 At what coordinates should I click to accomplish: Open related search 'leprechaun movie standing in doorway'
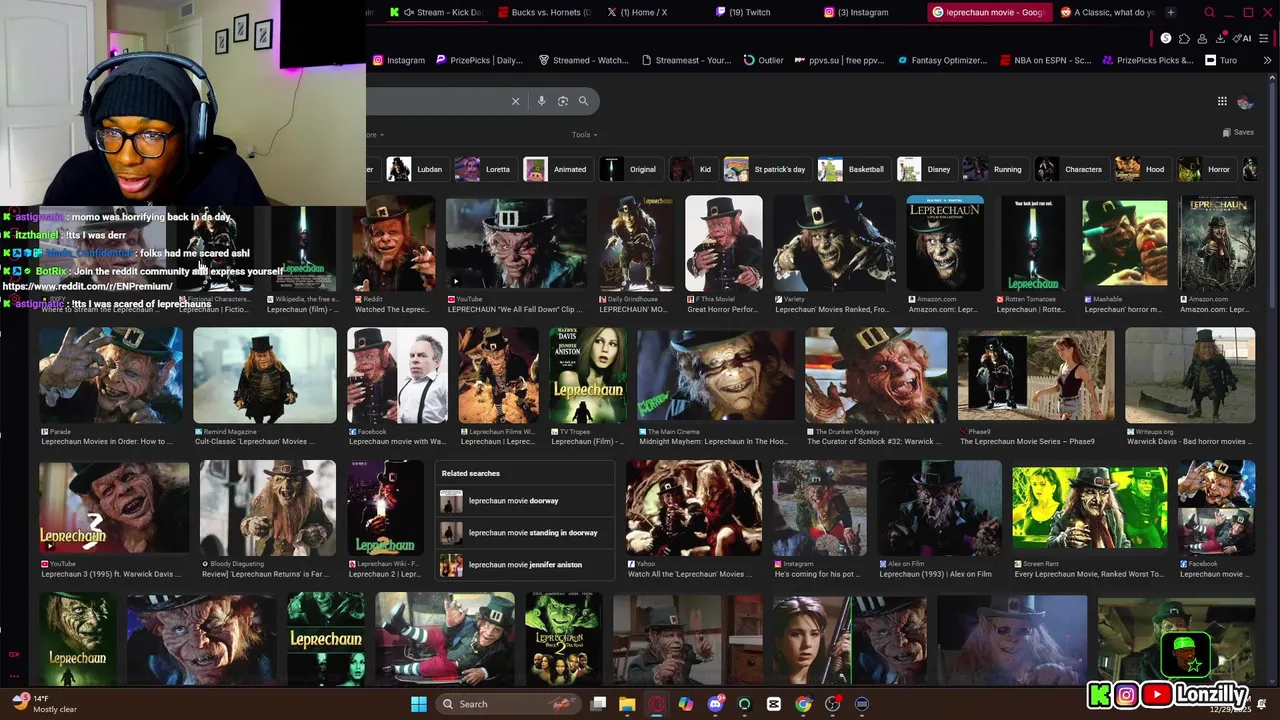525,533
